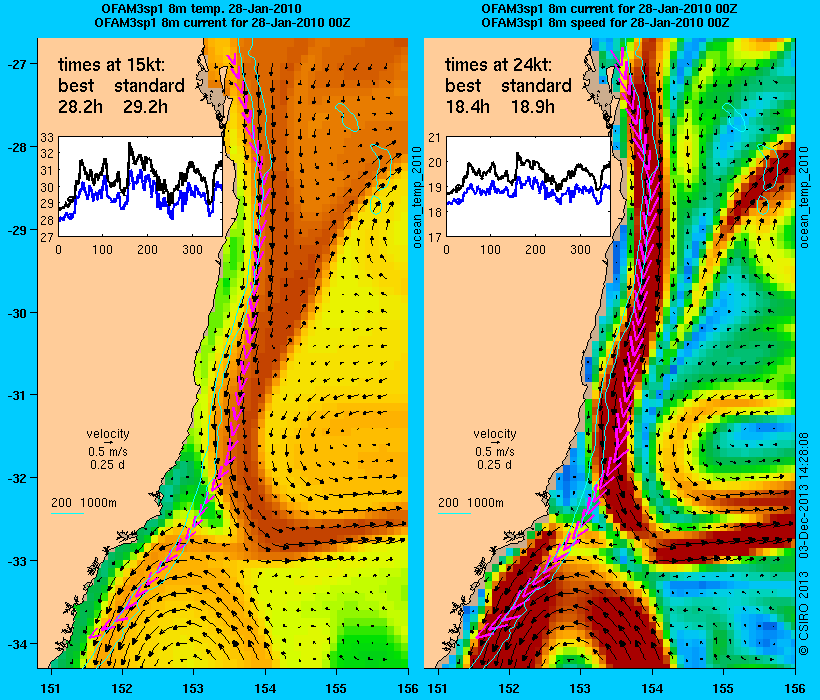Click latitude label '-30'
This screenshot has width=820, height=700.
pyautogui.click(x=18, y=313)
